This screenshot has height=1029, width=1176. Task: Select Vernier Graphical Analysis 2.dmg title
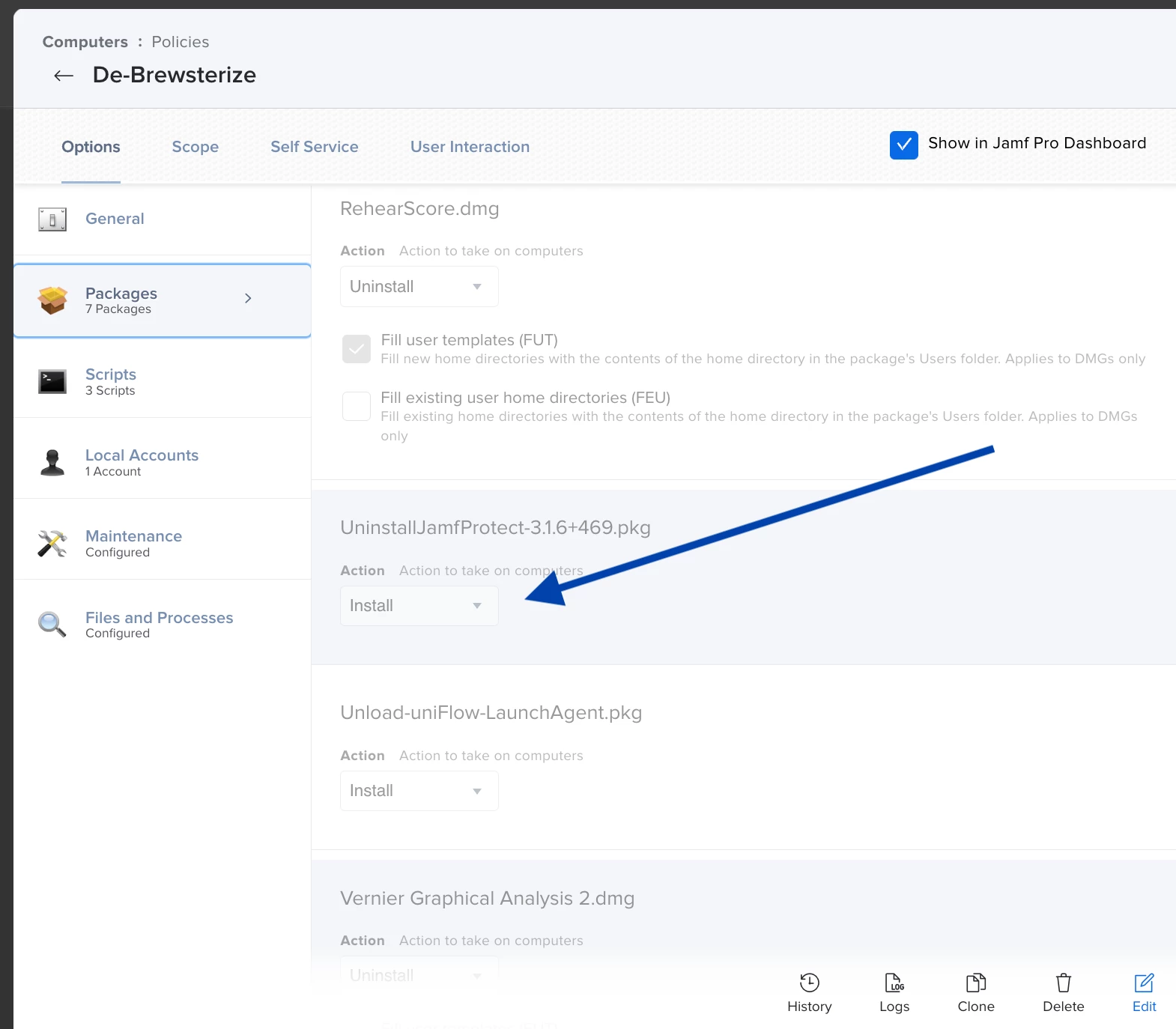point(488,898)
